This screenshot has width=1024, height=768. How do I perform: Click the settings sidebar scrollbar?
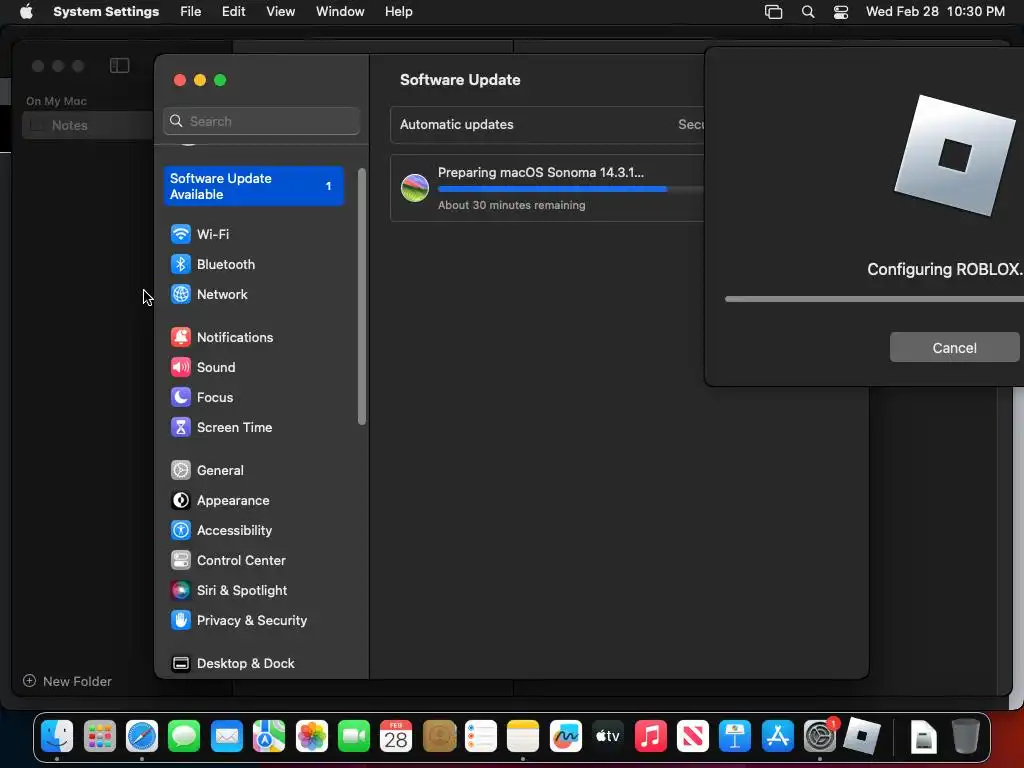[362, 296]
